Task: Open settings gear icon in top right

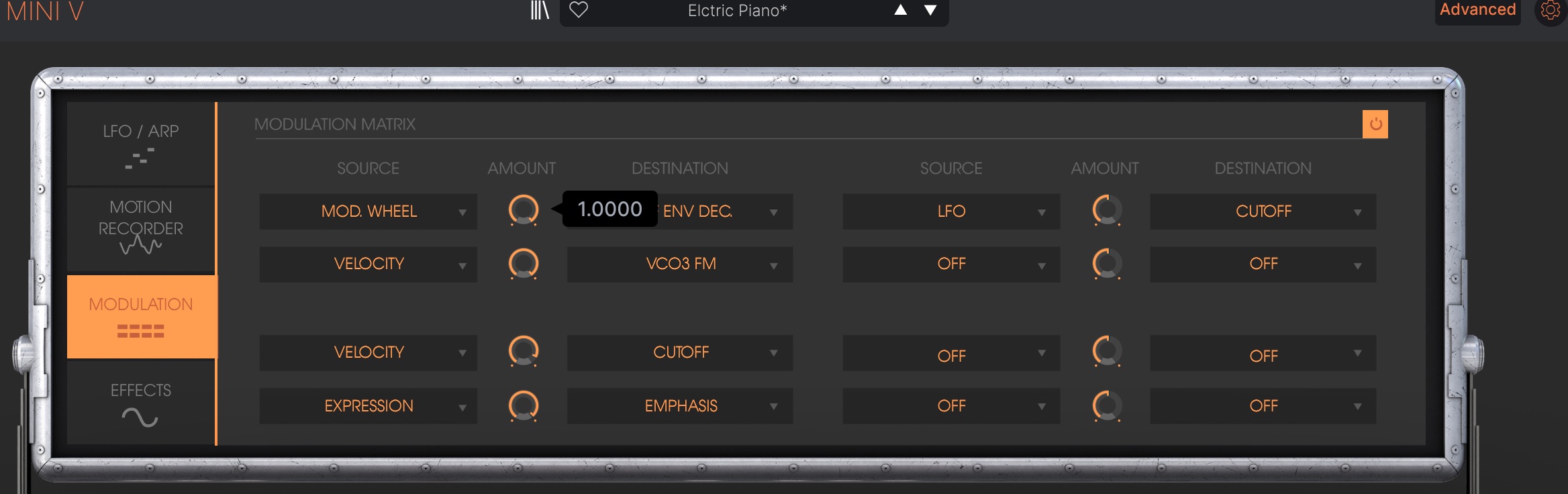Action: [1550, 11]
